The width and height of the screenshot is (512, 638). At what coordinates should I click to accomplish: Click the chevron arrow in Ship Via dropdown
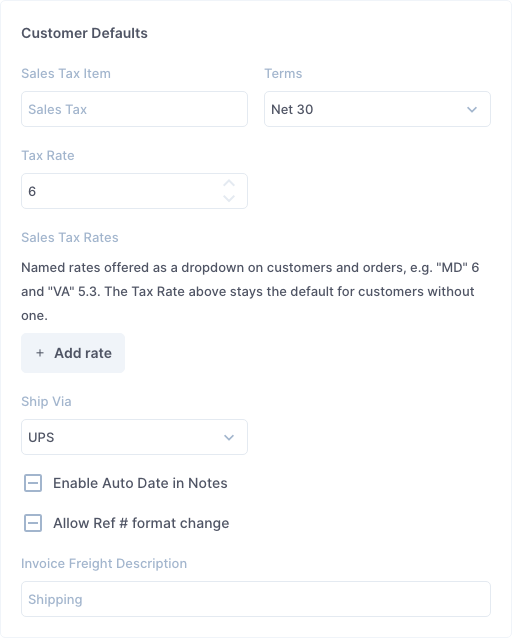click(229, 438)
